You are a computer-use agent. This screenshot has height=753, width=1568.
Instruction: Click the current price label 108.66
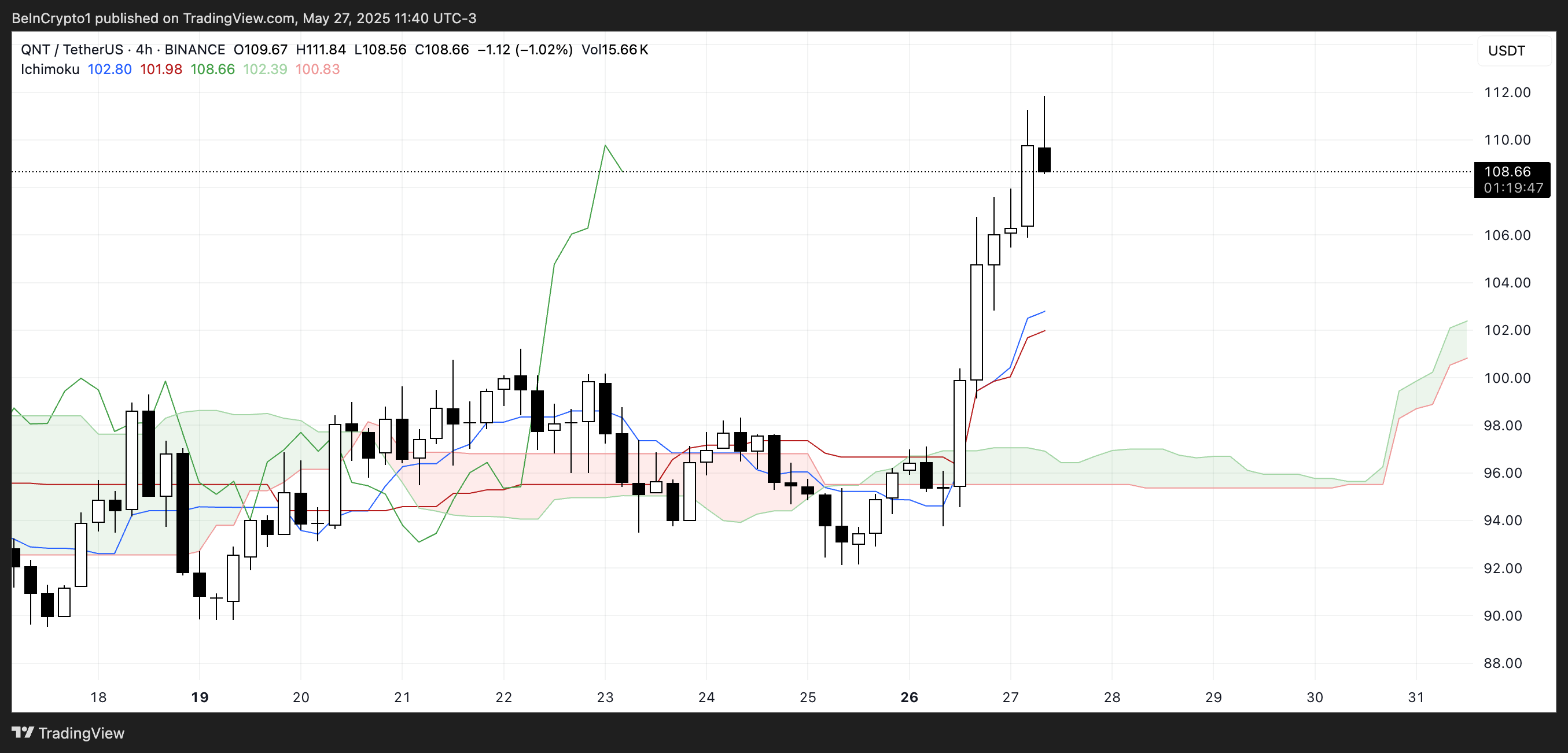[1507, 172]
